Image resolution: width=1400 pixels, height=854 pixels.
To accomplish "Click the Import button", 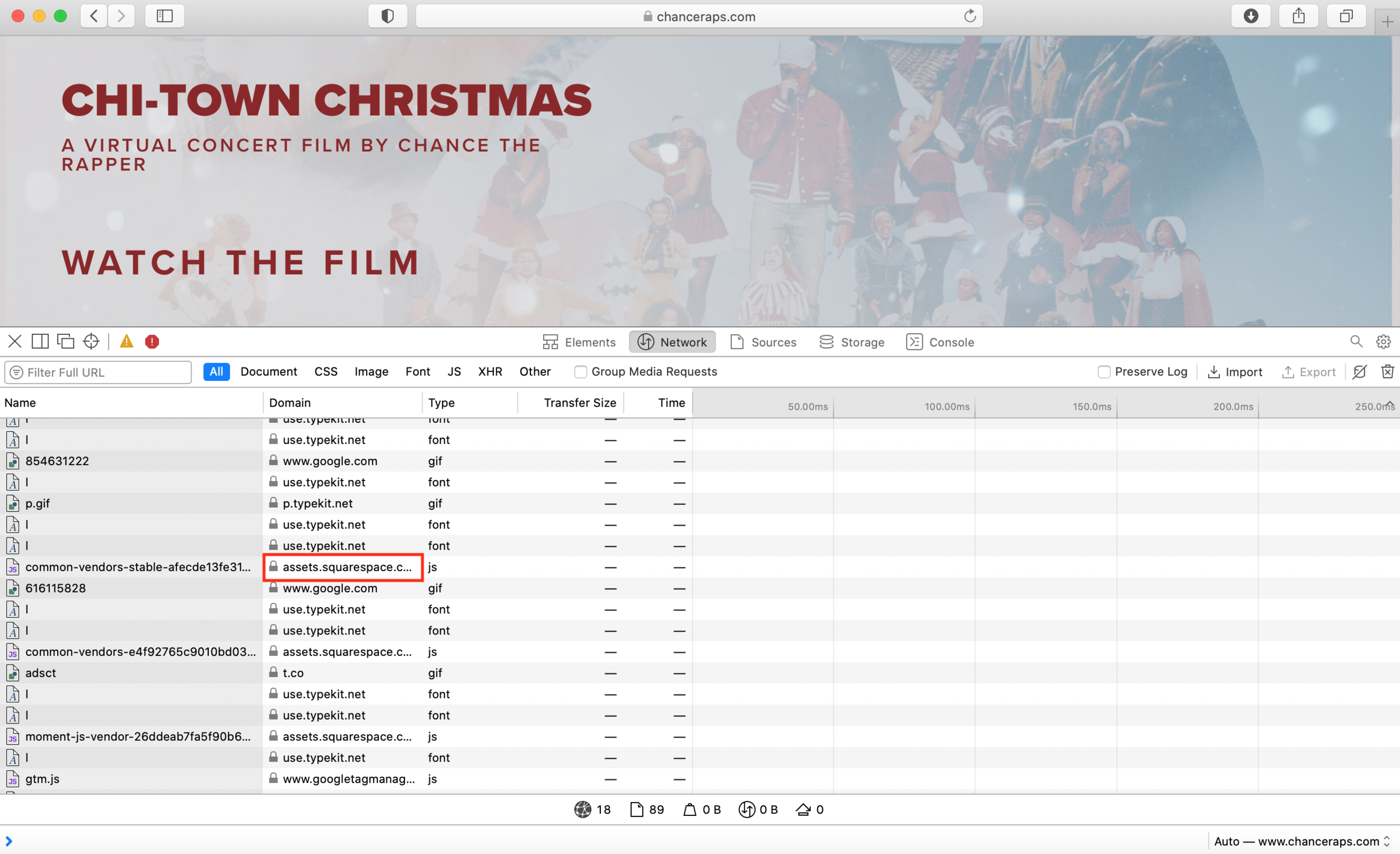I will (x=1235, y=372).
